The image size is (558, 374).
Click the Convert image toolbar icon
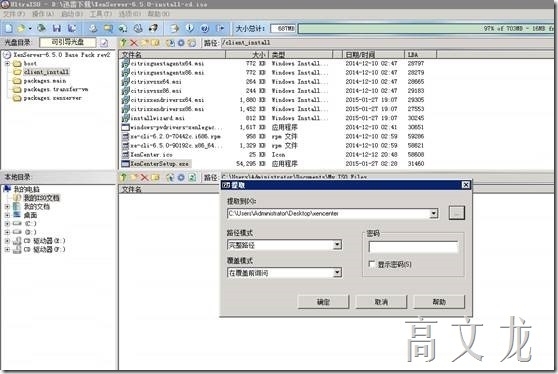point(123,28)
